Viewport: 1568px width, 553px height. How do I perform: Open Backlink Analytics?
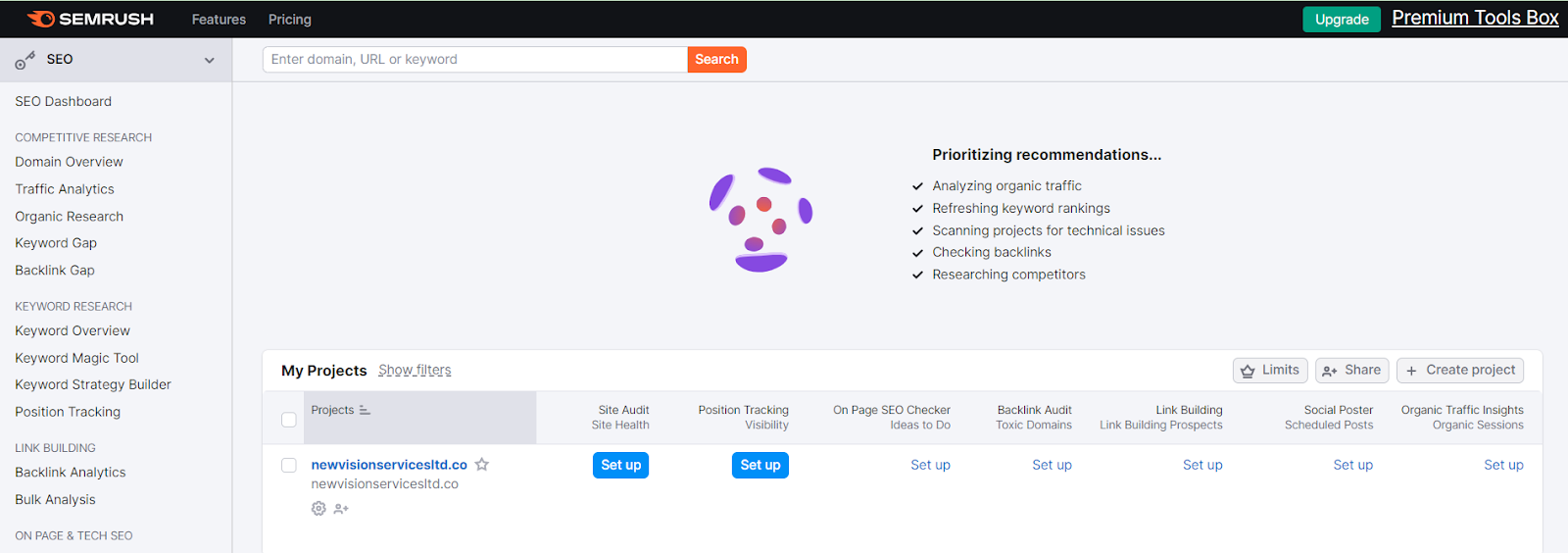[x=71, y=473]
